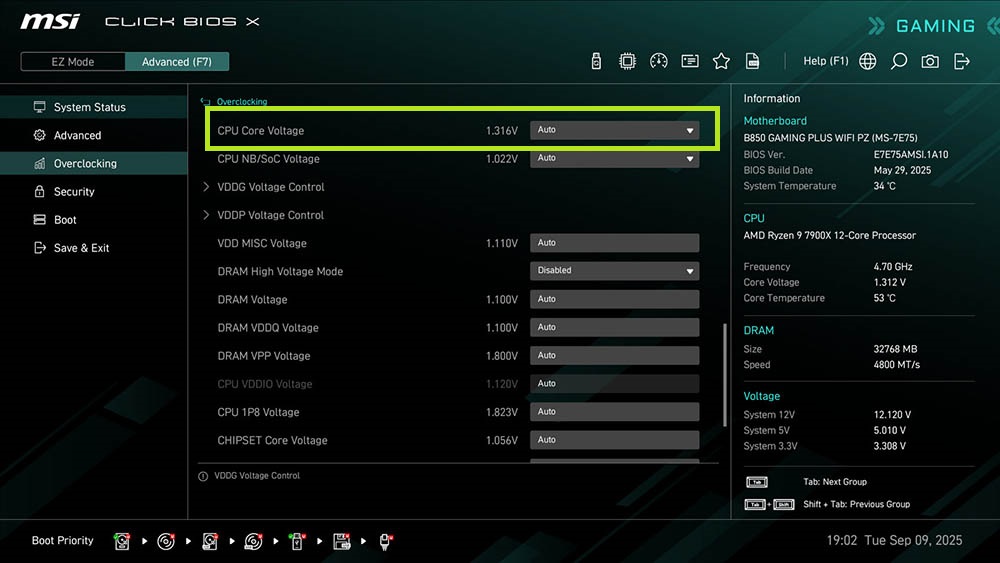Click the AMD Ryzen 9 7900X processor name
1000x563 pixels.
coord(829,235)
